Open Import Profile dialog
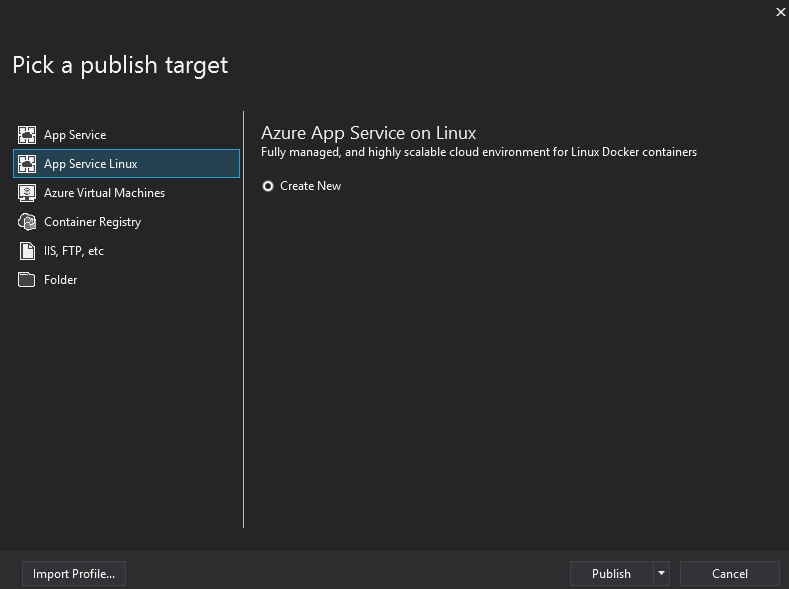789x589 pixels. coord(74,573)
